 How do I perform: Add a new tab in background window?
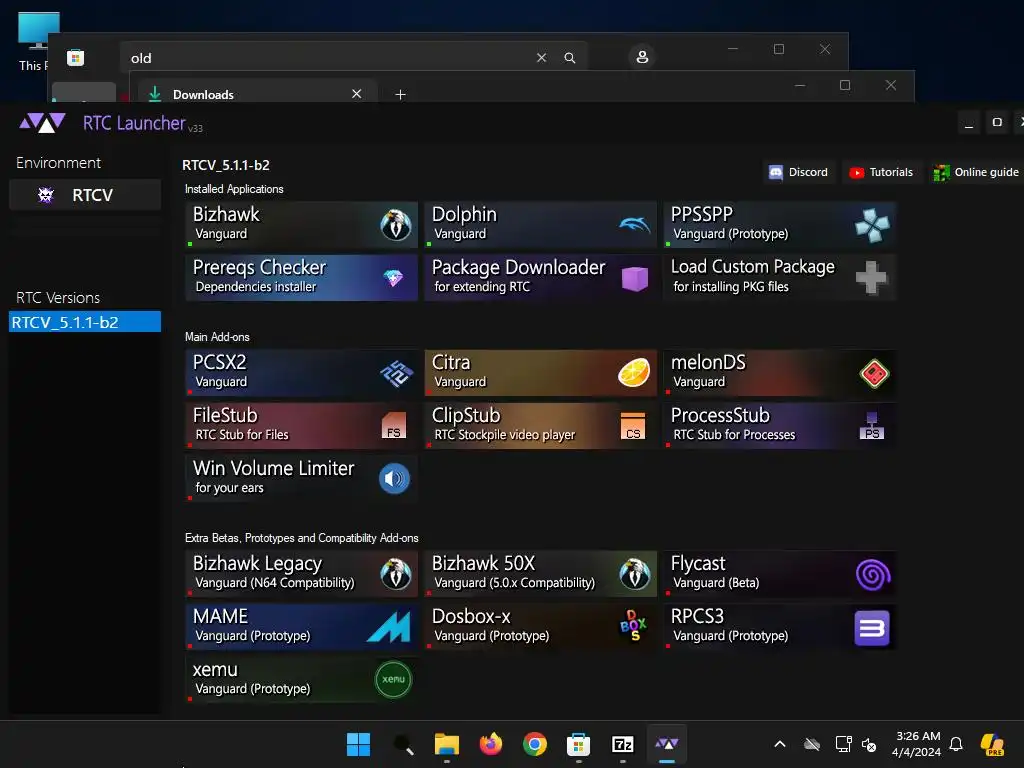400,95
